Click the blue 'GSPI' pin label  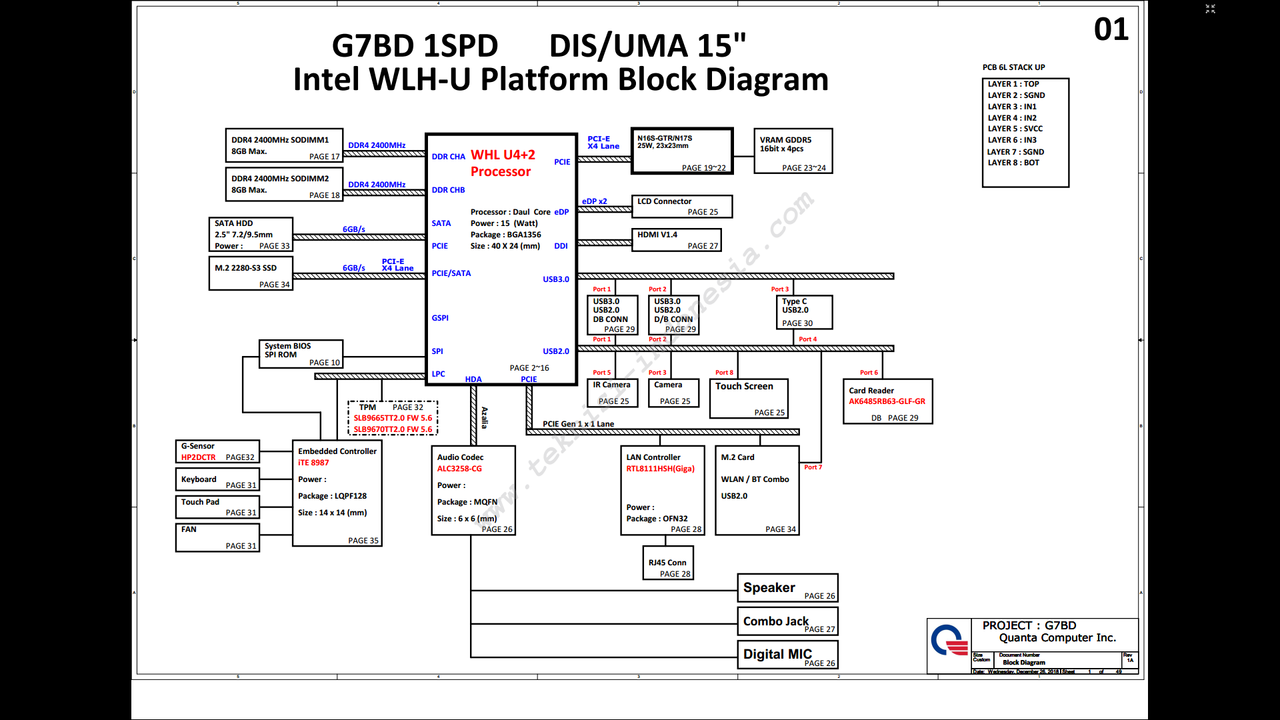[x=440, y=318]
